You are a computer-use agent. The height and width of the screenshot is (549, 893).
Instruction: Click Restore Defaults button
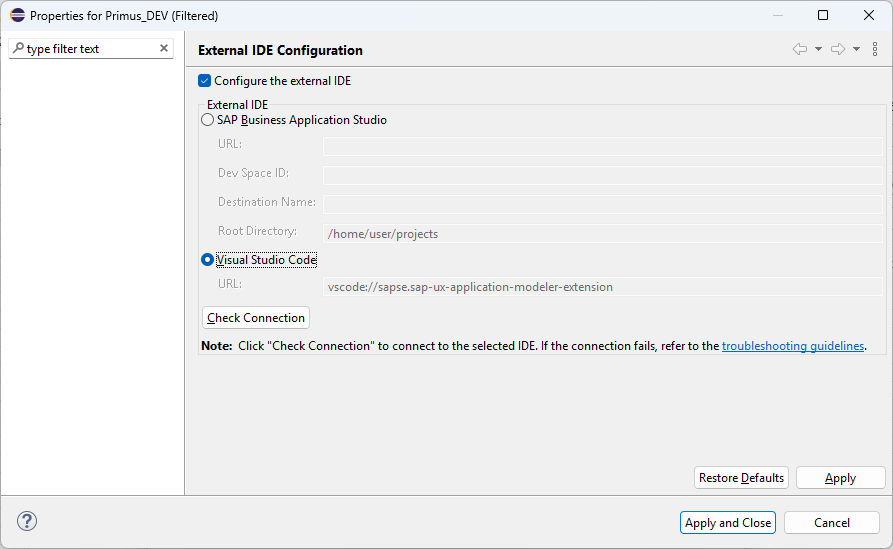tap(741, 478)
